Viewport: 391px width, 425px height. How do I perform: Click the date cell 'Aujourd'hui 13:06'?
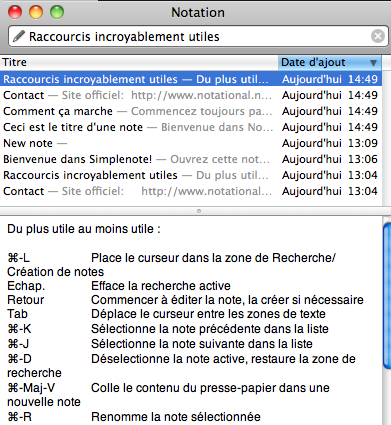330,159
